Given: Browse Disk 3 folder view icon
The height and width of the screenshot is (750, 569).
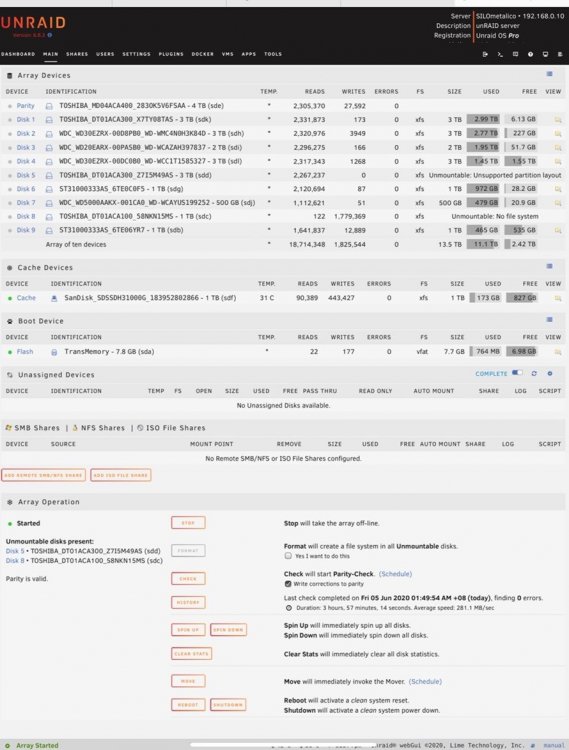Looking at the screenshot, I should coord(558,147).
